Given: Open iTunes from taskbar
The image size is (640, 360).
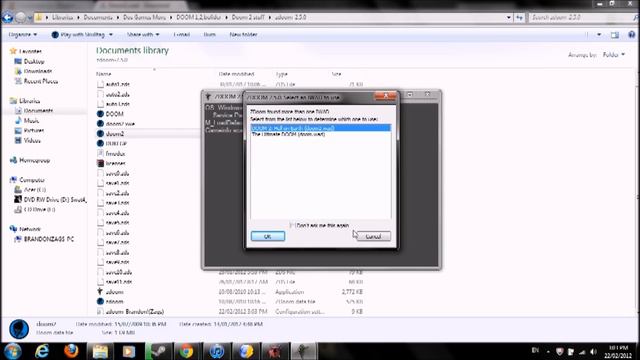Looking at the screenshot, I should pyautogui.click(x=216, y=351).
